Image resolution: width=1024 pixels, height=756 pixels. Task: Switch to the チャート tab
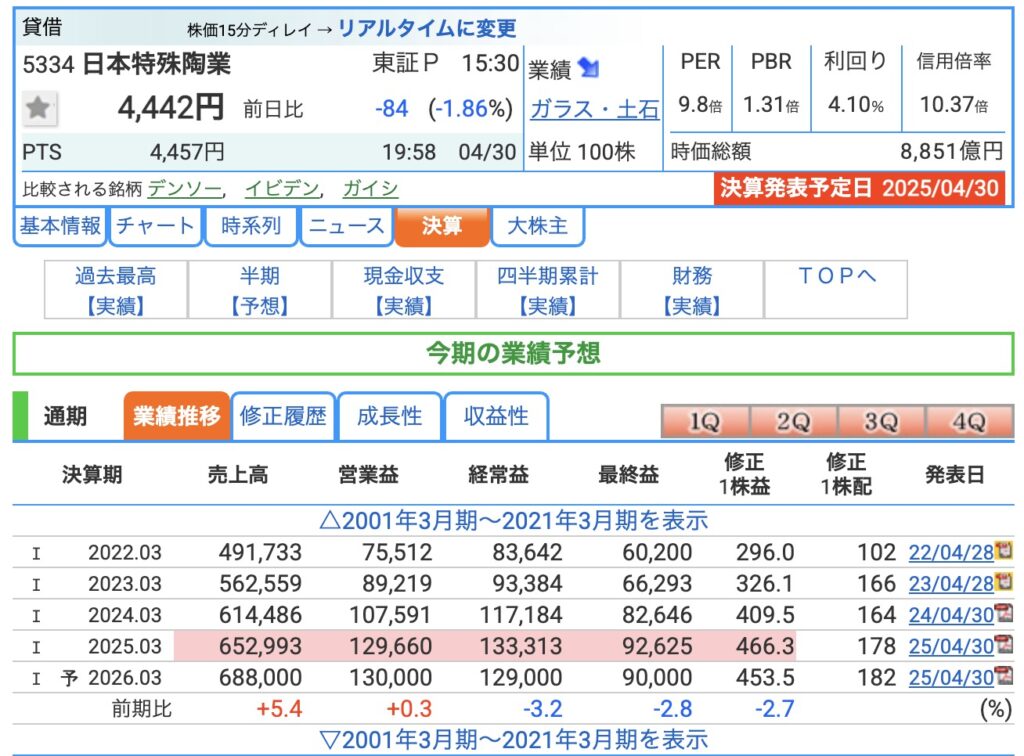[155, 226]
